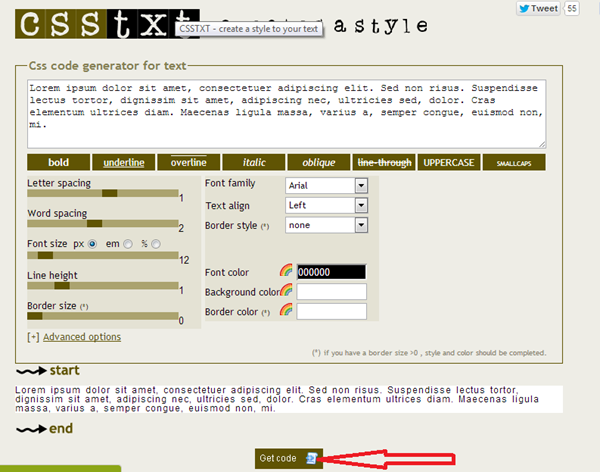Image resolution: width=600 pixels, height=472 pixels.
Task: Select the % font size unit
Action: click(156, 244)
